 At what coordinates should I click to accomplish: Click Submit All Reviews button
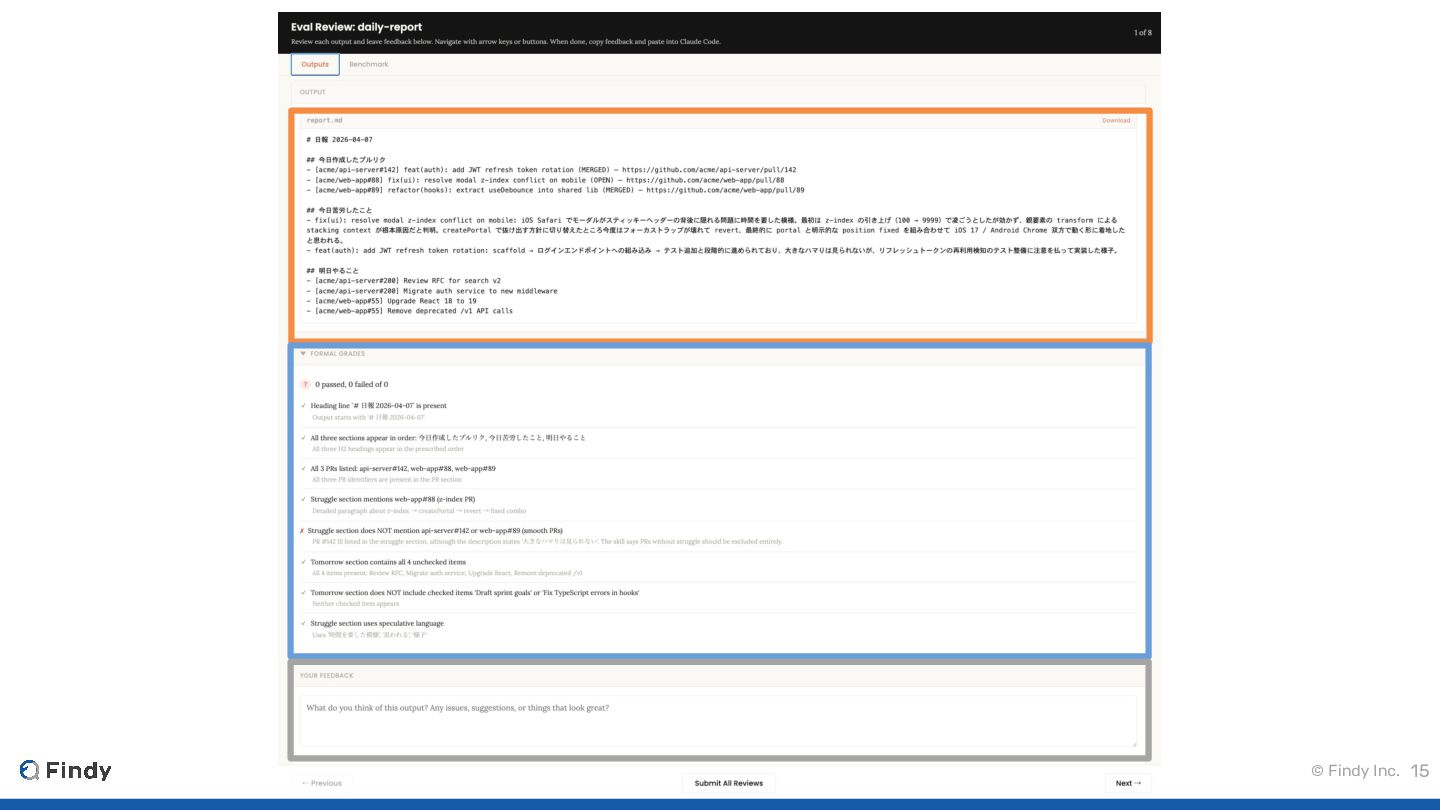729,783
